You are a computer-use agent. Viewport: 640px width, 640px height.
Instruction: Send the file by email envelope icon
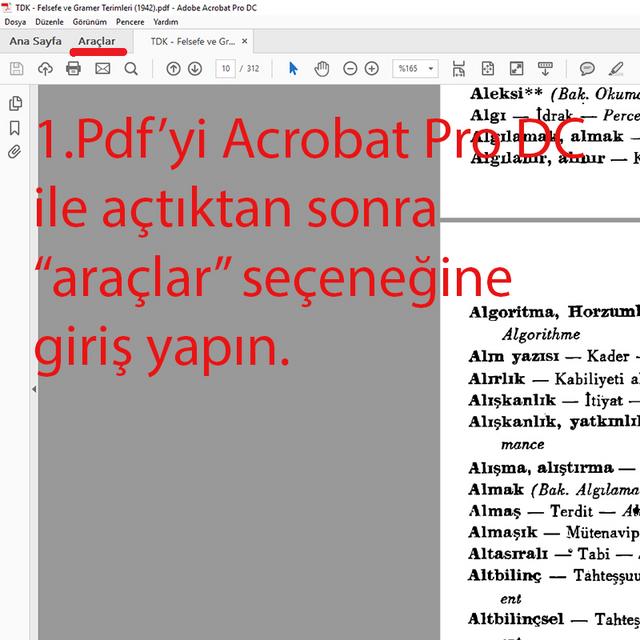(102, 69)
